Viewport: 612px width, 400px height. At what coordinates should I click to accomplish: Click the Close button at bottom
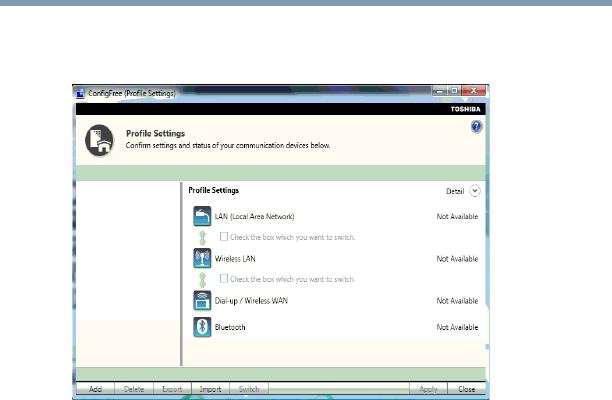[466, 389]
